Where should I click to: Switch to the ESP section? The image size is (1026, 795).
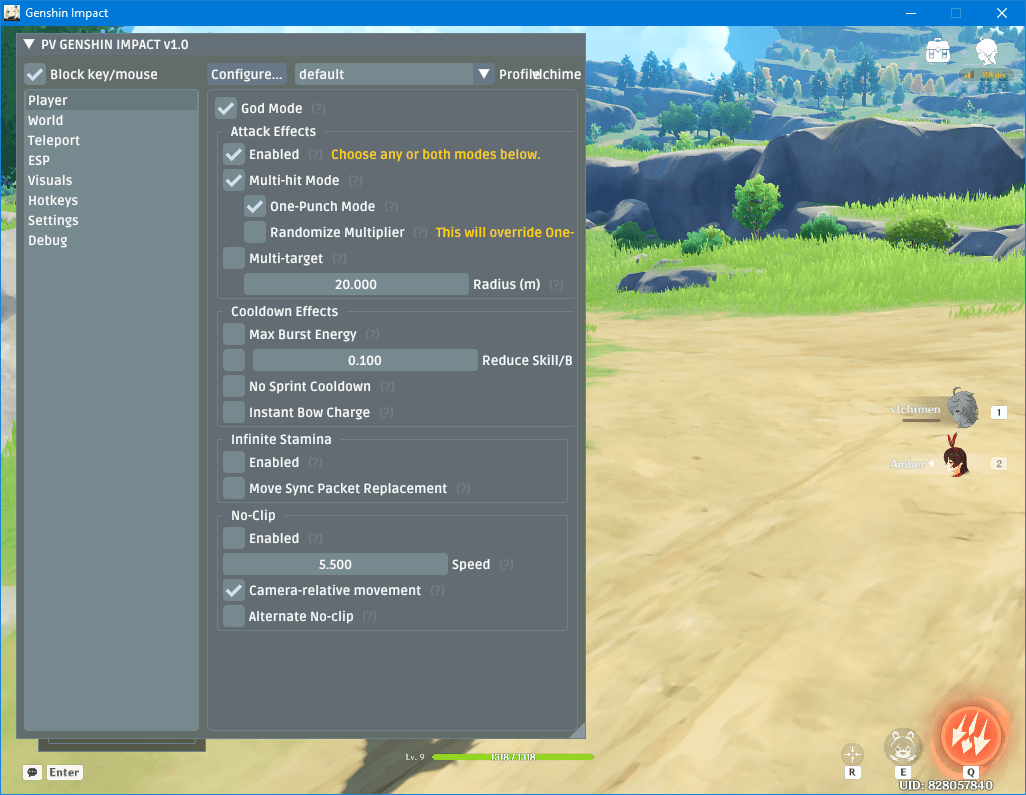(111, 160)
